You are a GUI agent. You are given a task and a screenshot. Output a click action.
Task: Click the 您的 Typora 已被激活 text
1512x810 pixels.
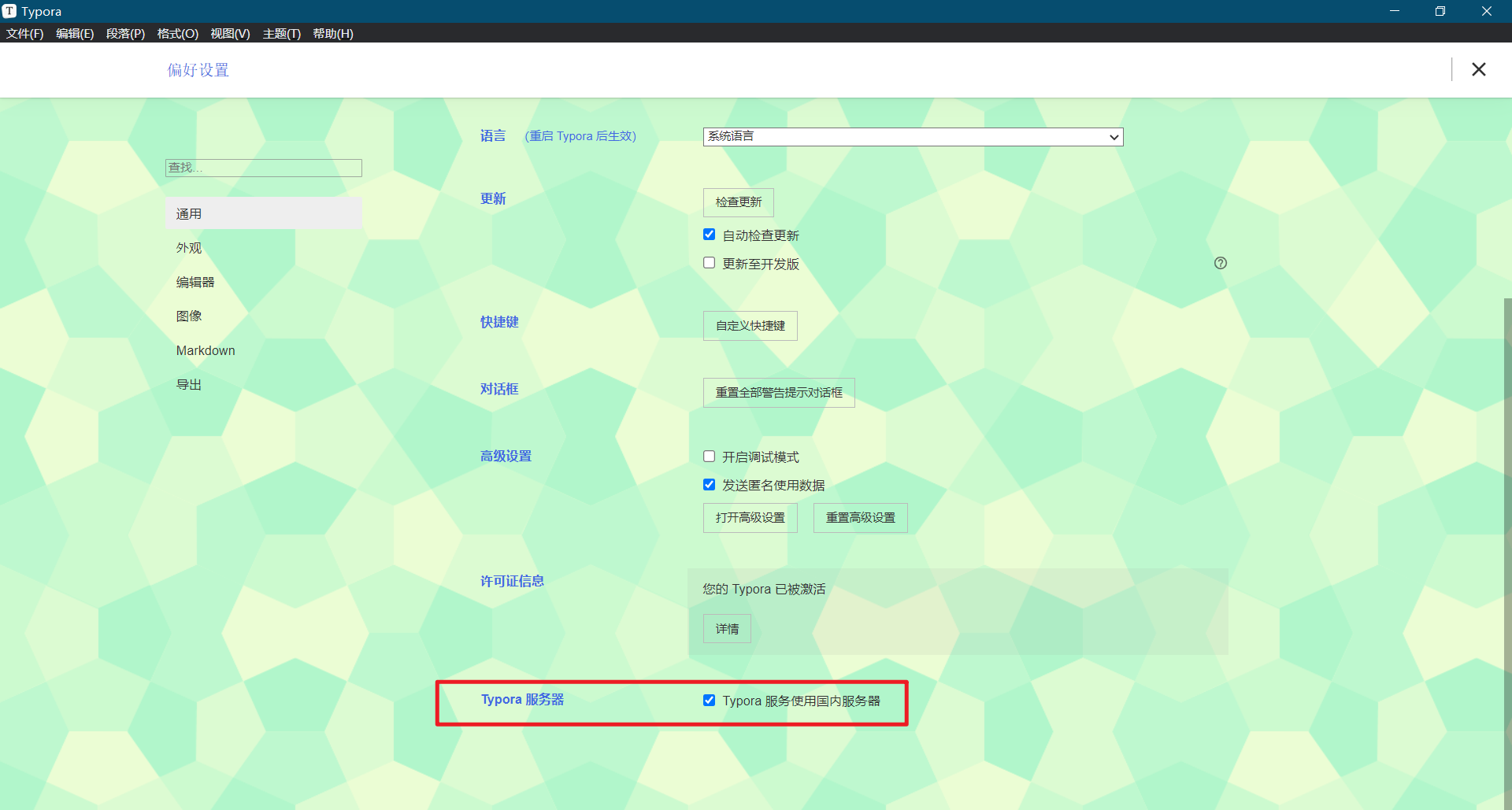(764, 589)
